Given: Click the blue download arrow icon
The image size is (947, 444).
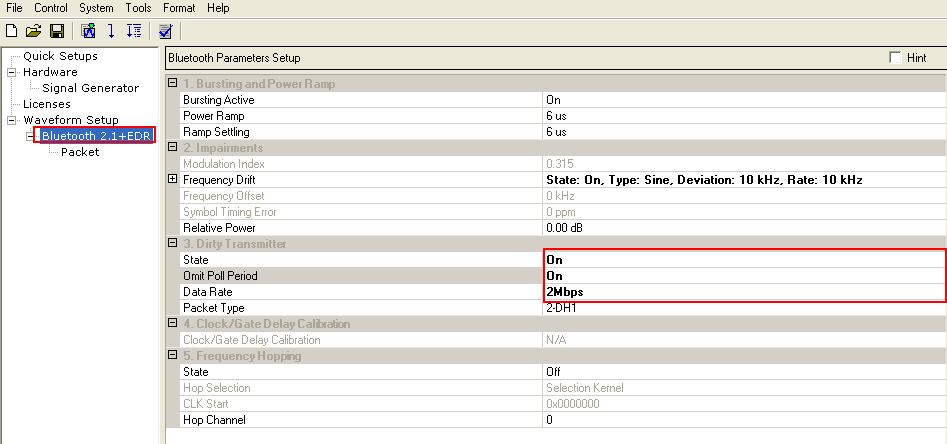Looking at the screenshot, I should pyautogui.click(x=111, y=30).
